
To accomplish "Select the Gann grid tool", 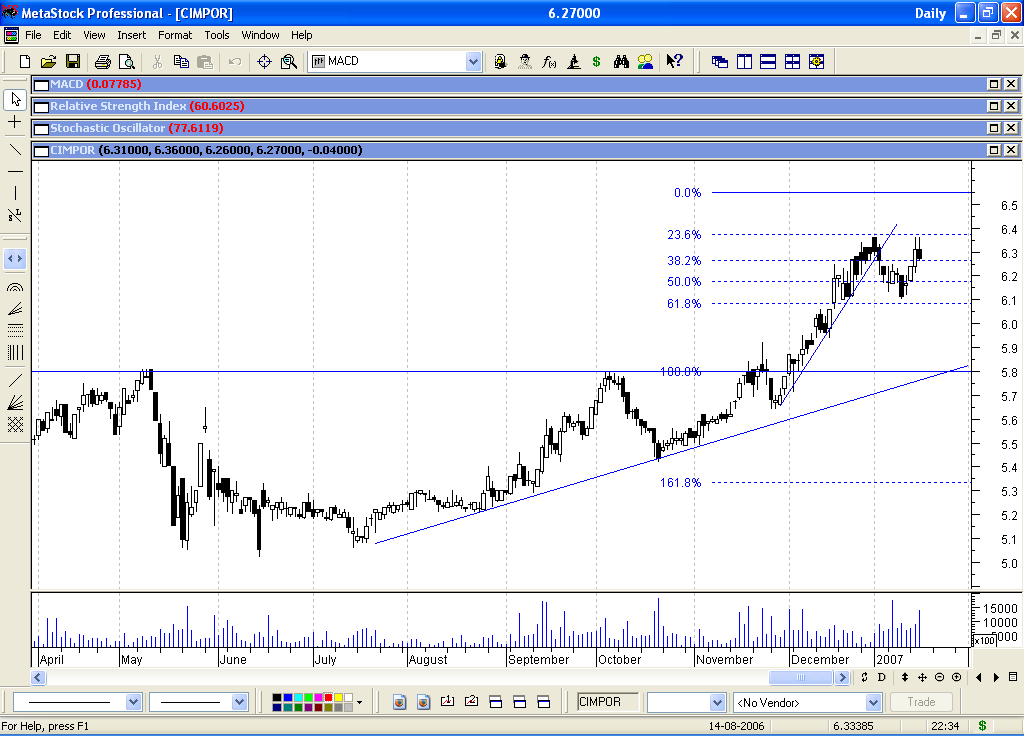I will (15, 424).
